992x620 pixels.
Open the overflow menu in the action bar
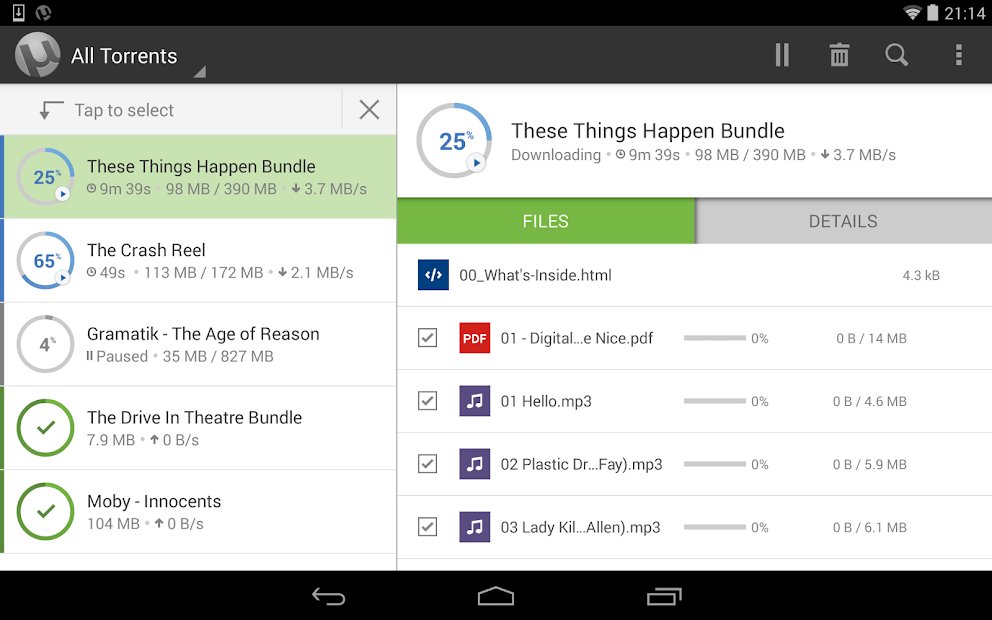click(x=958, y=55)
